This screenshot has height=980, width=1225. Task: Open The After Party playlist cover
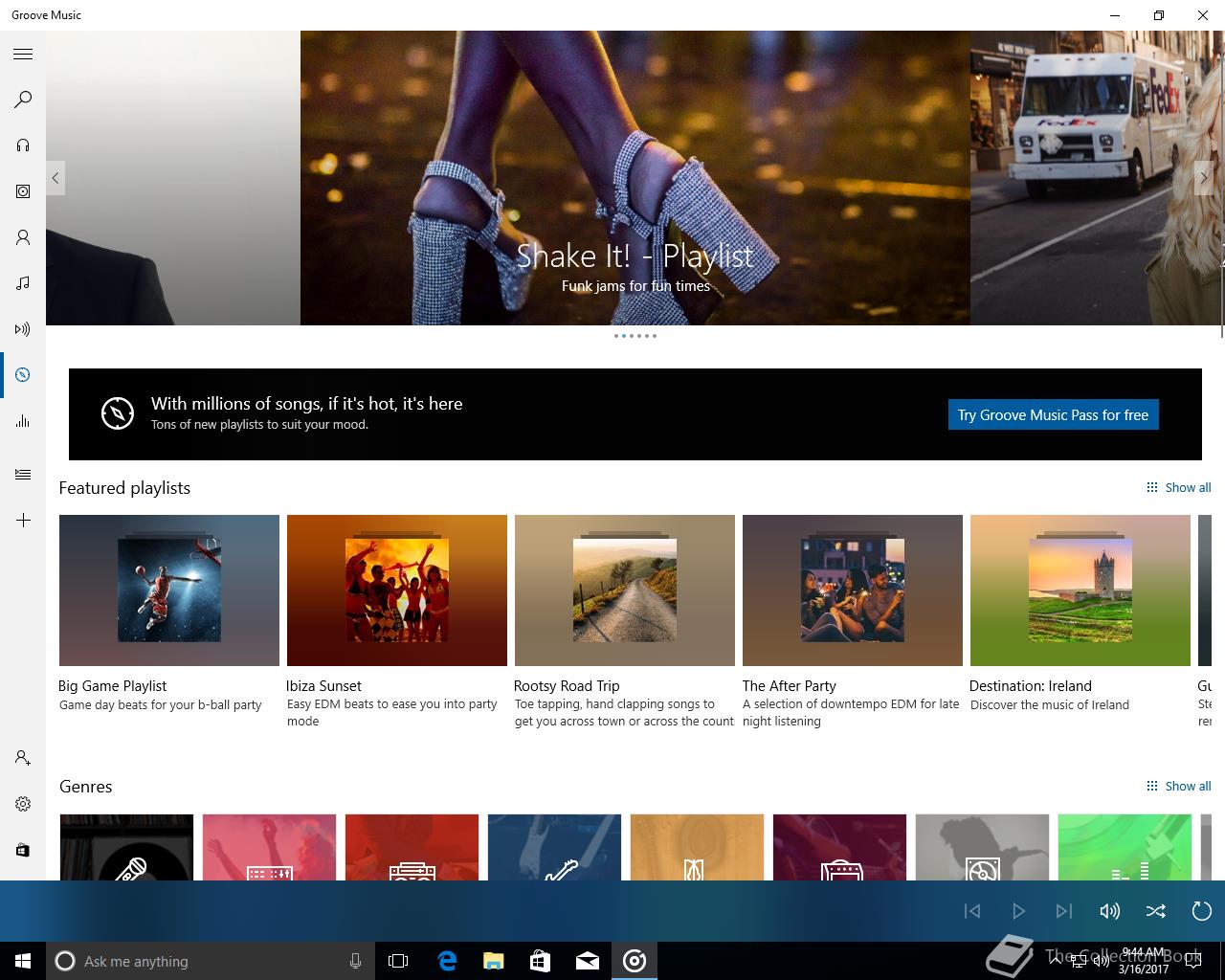(x=853, y=590)
